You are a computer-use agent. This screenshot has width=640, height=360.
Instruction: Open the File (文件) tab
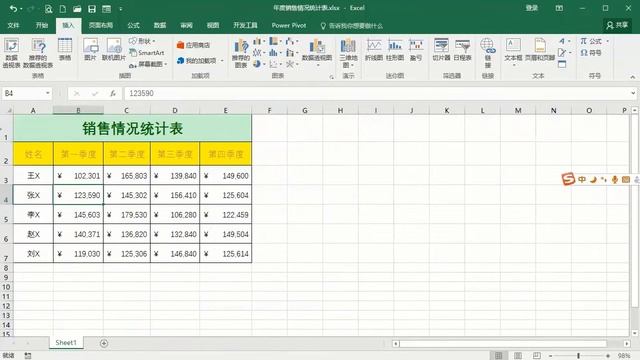pyautogui.click(x=13, y=25)
